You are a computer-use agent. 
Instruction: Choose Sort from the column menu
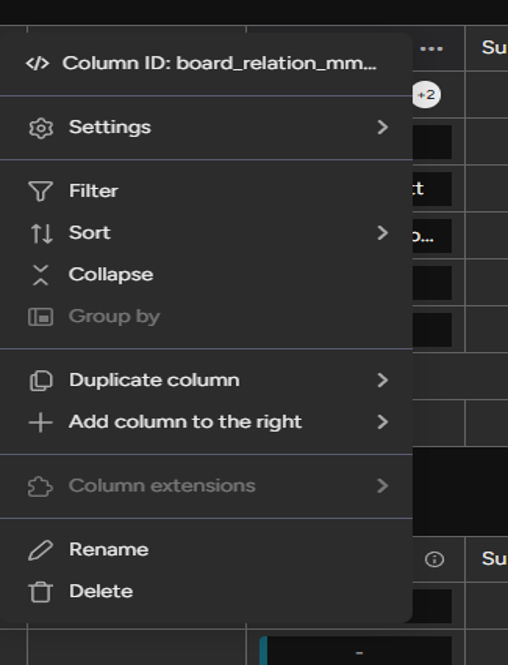click(x=206, y=232)
